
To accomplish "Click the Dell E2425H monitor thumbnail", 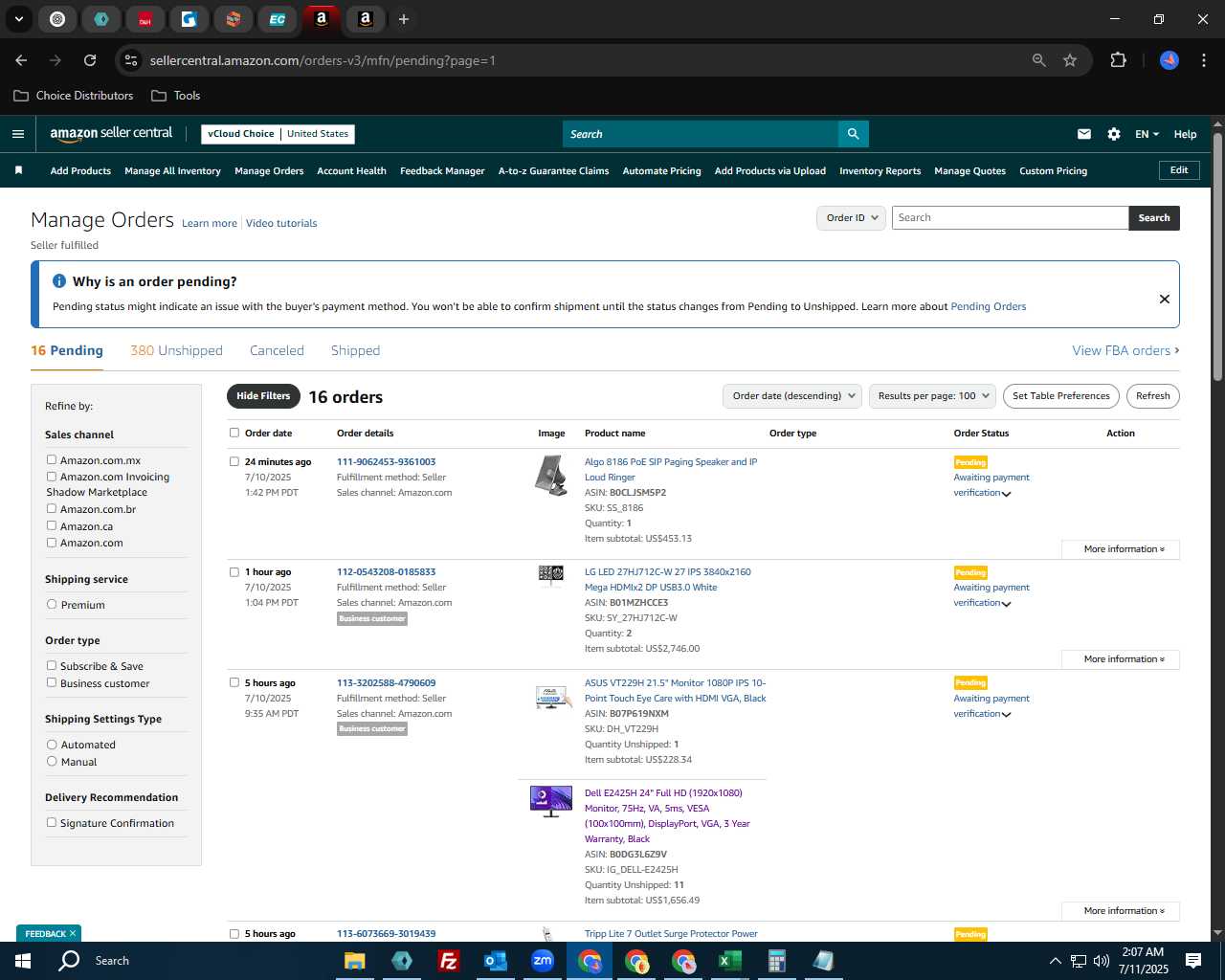I will 551,801.
